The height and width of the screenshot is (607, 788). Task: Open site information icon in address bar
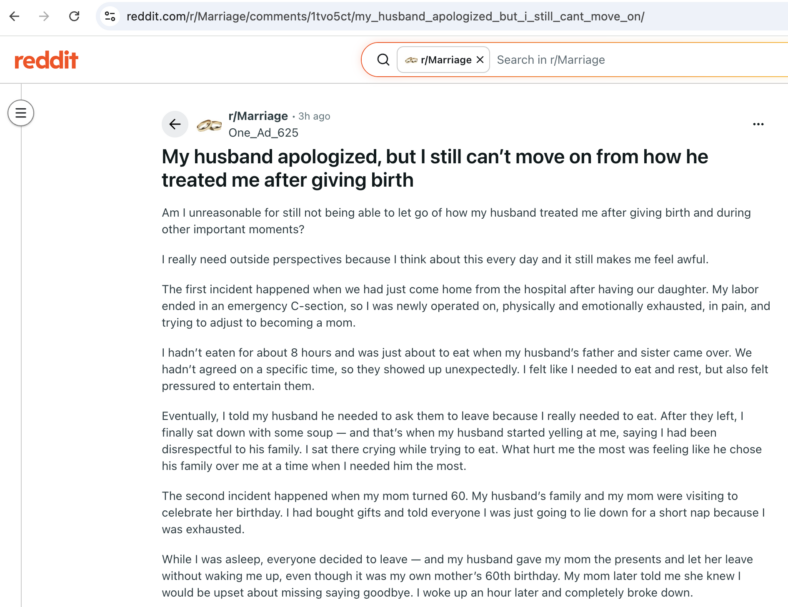click(x=110, y=17)
